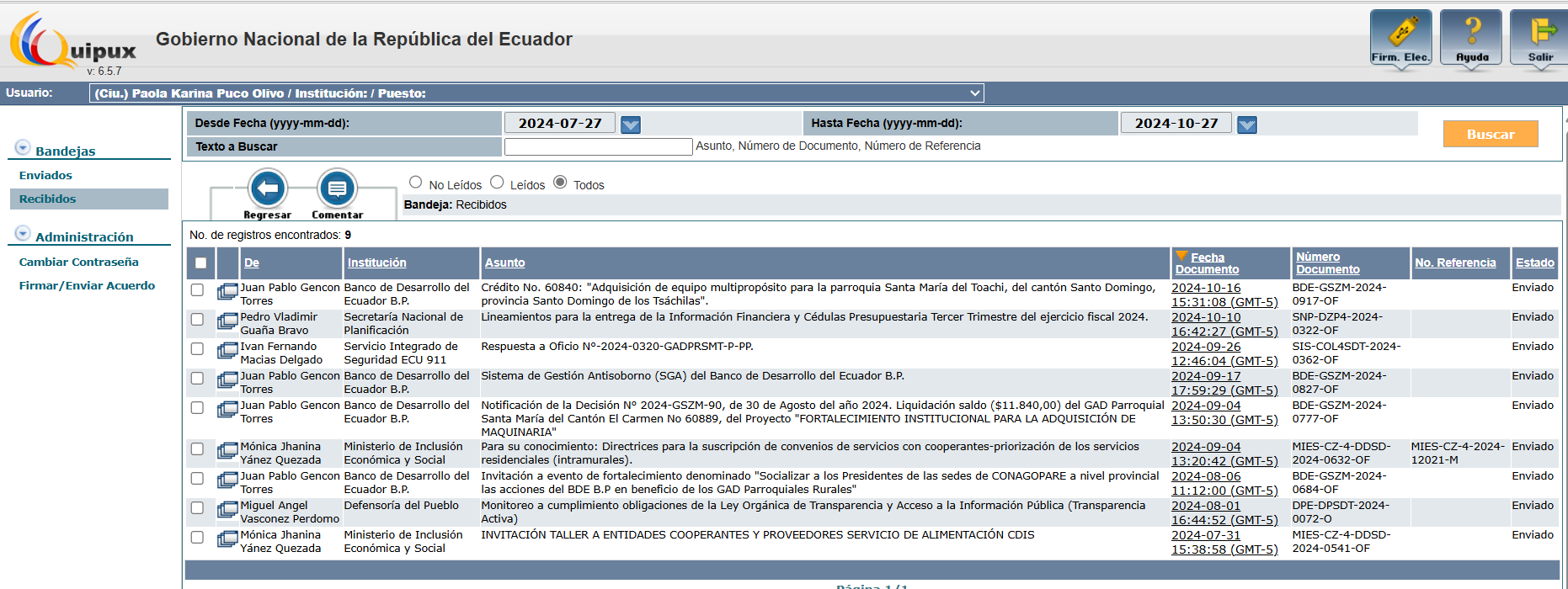Select the No Leídos radio button

click(x=416, y=183)
